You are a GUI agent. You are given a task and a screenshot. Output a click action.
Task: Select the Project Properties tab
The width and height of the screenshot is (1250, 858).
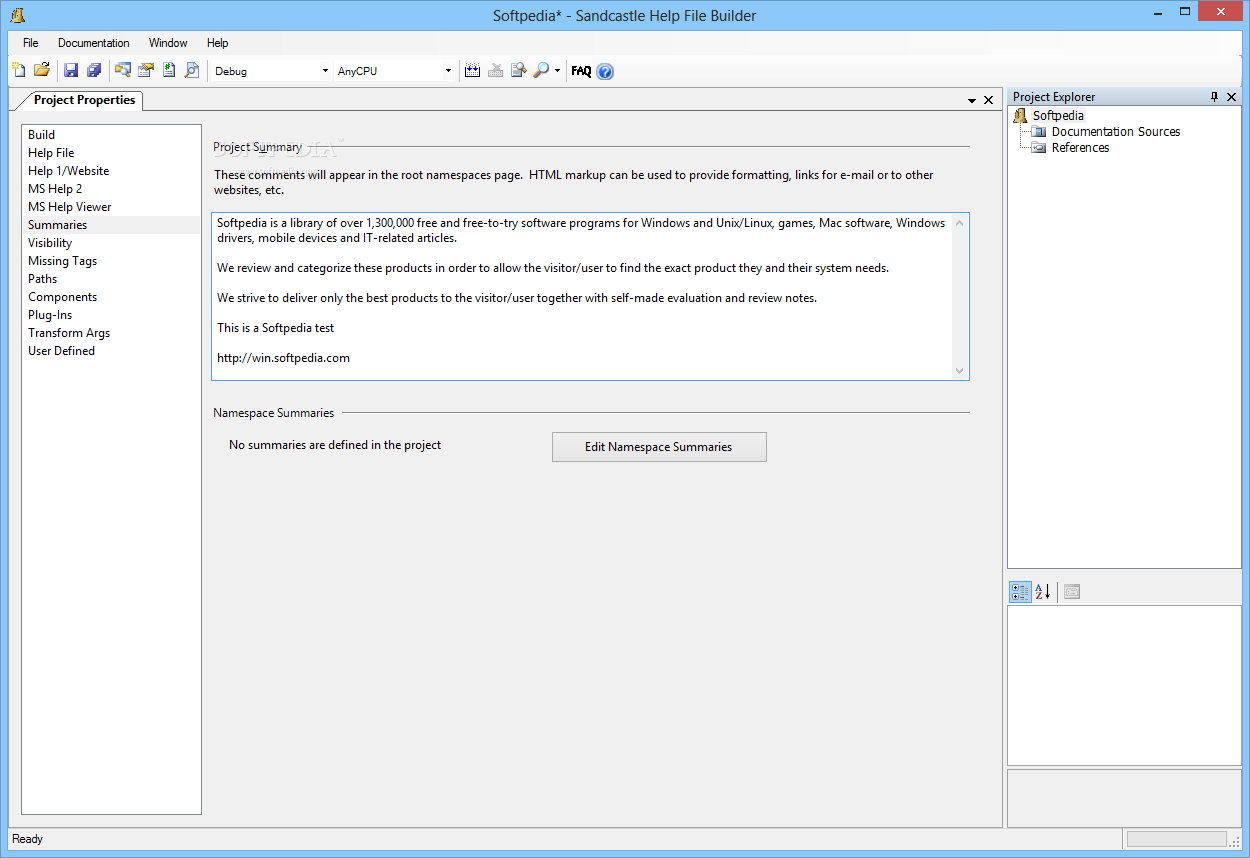pyautogui.click(x=84, y=100)
